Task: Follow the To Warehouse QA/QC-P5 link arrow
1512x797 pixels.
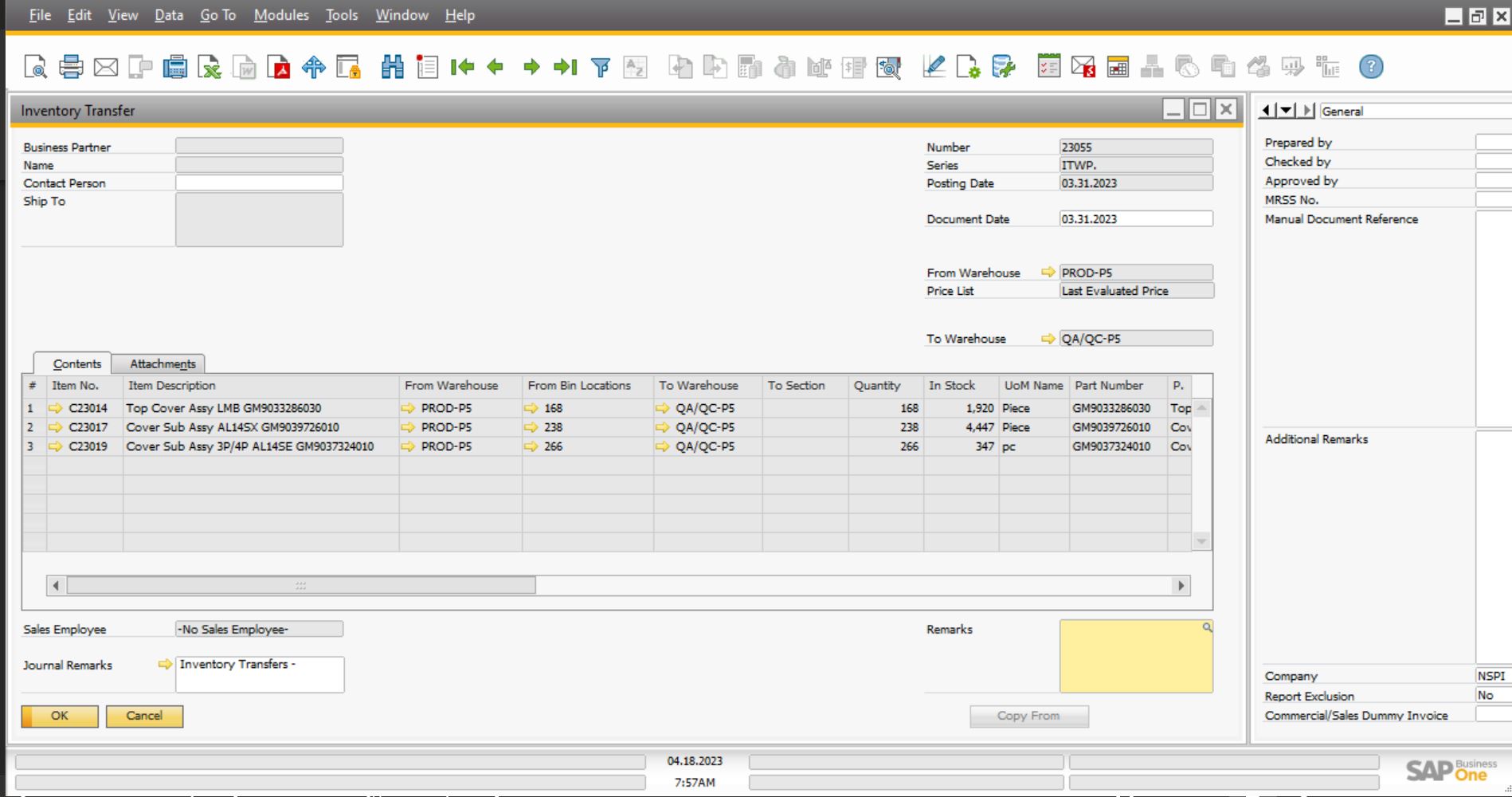Action: point(1048,339)
